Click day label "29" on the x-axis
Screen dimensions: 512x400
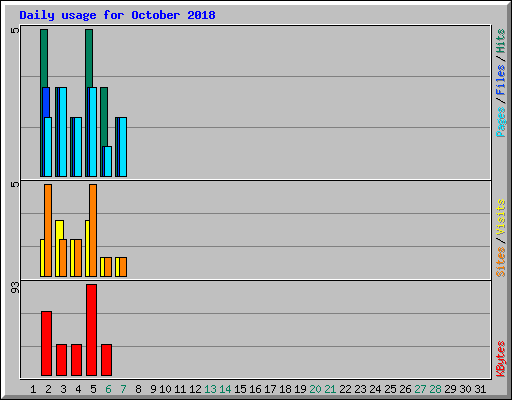[450, 389]
